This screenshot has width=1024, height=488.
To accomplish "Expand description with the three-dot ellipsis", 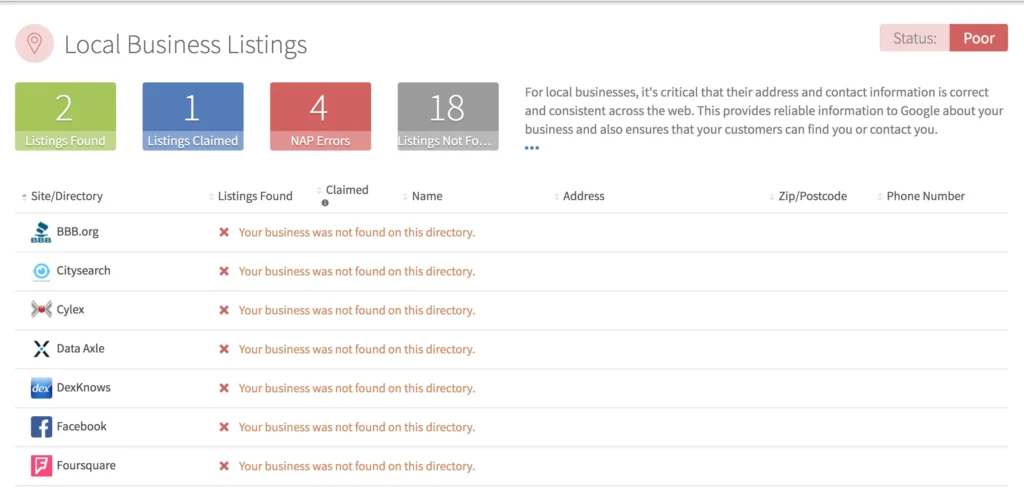I will [531, 148].
